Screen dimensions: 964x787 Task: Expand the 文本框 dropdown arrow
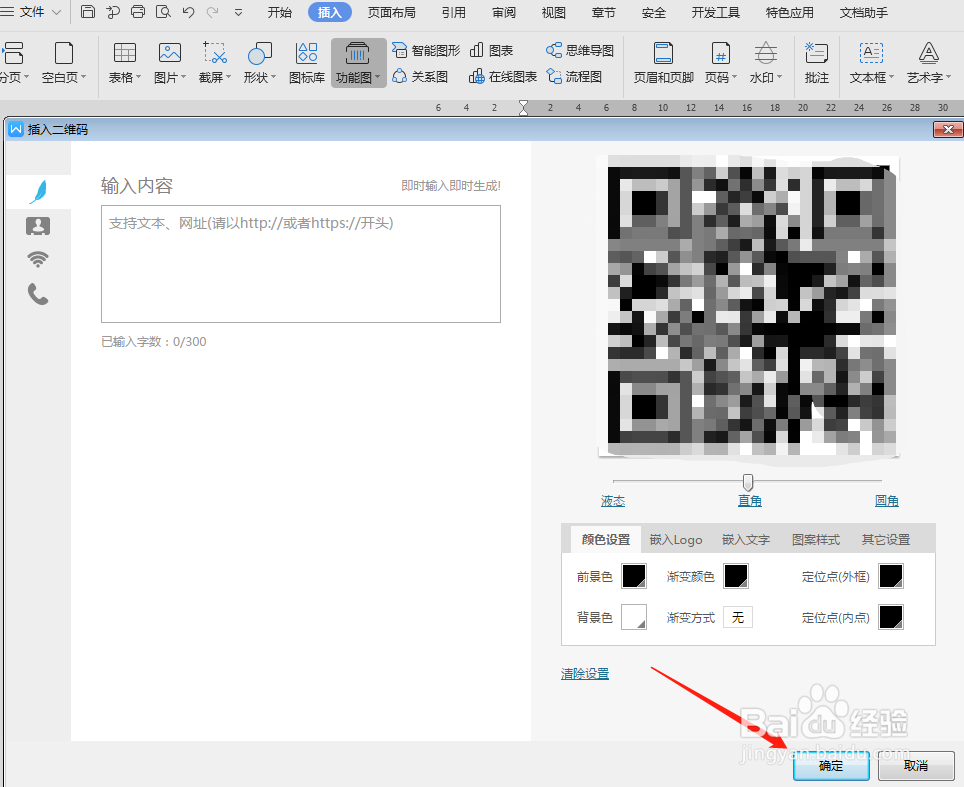pos(891,77)
